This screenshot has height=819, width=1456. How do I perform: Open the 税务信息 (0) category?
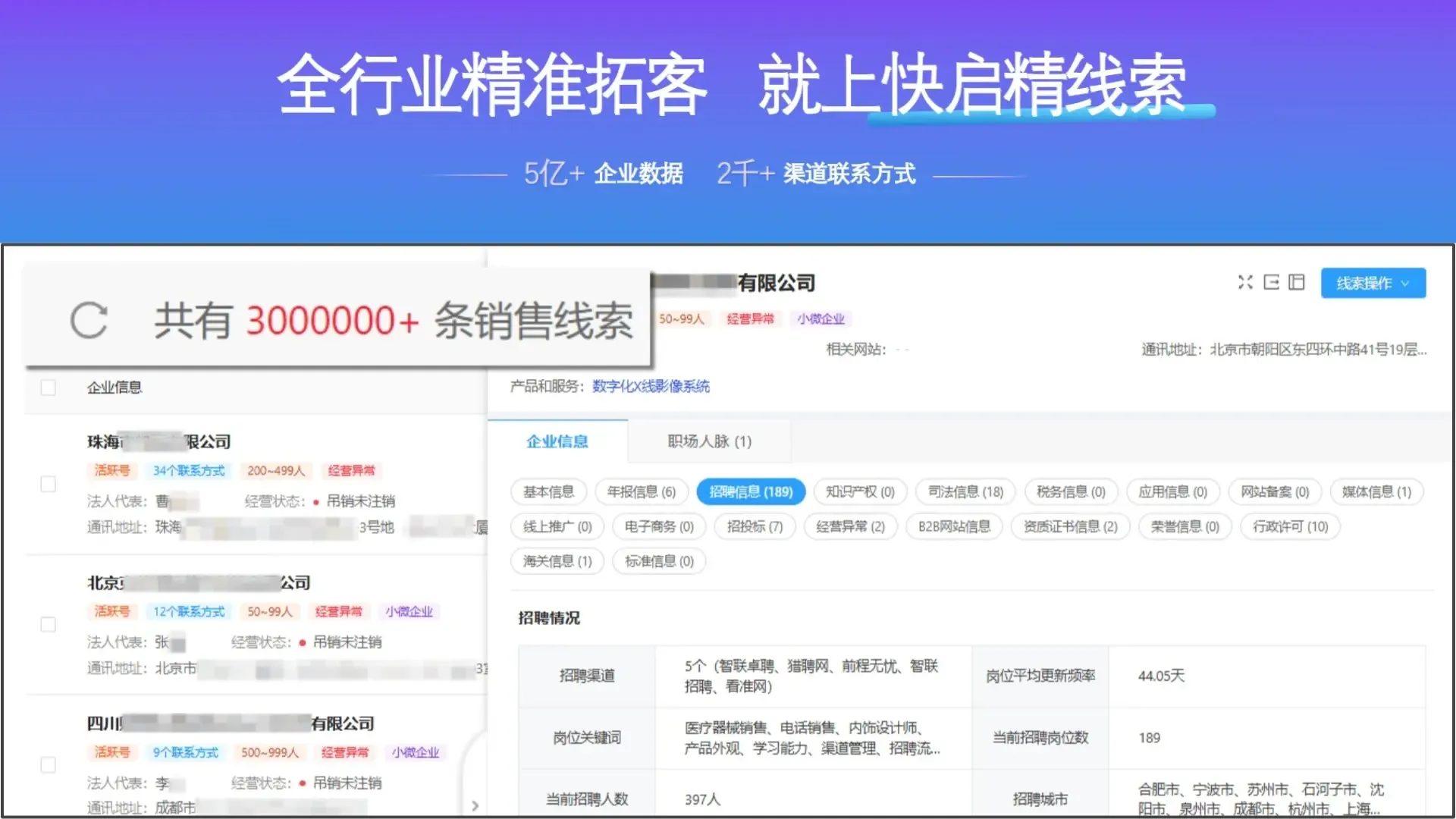point(1071,492)
